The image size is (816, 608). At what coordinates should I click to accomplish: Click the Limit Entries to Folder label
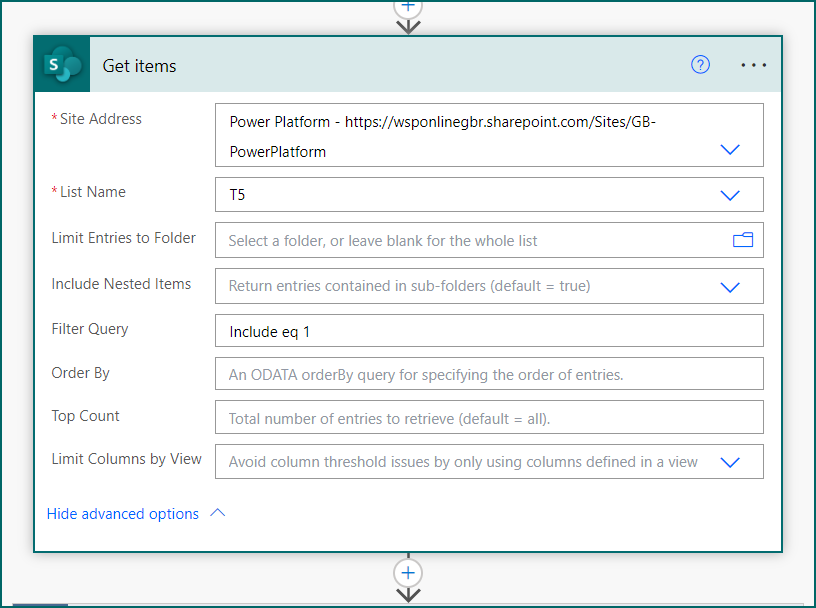click(x=123, y=238)
